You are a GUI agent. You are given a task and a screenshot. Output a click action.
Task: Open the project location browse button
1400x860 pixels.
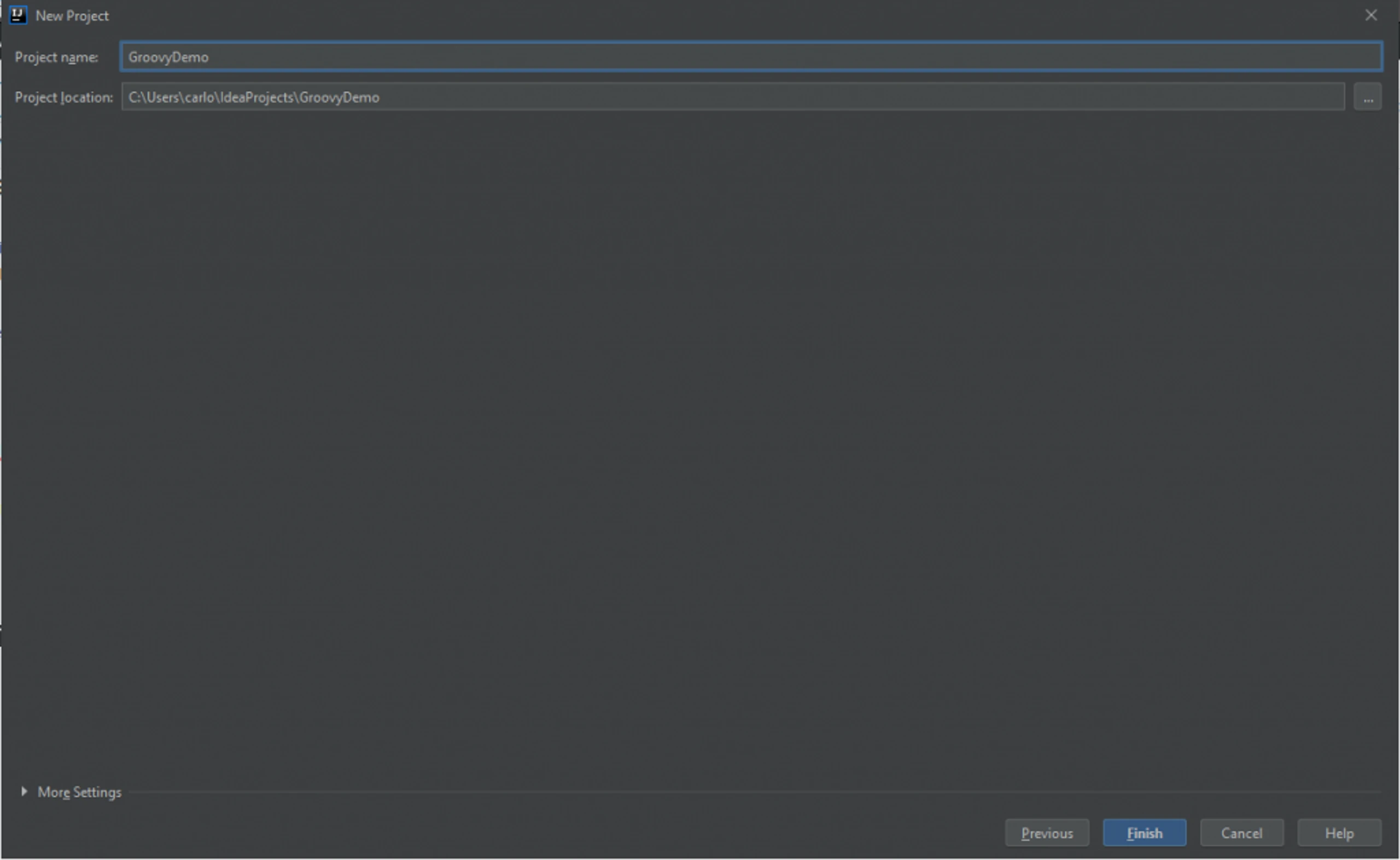point(1367,97)
